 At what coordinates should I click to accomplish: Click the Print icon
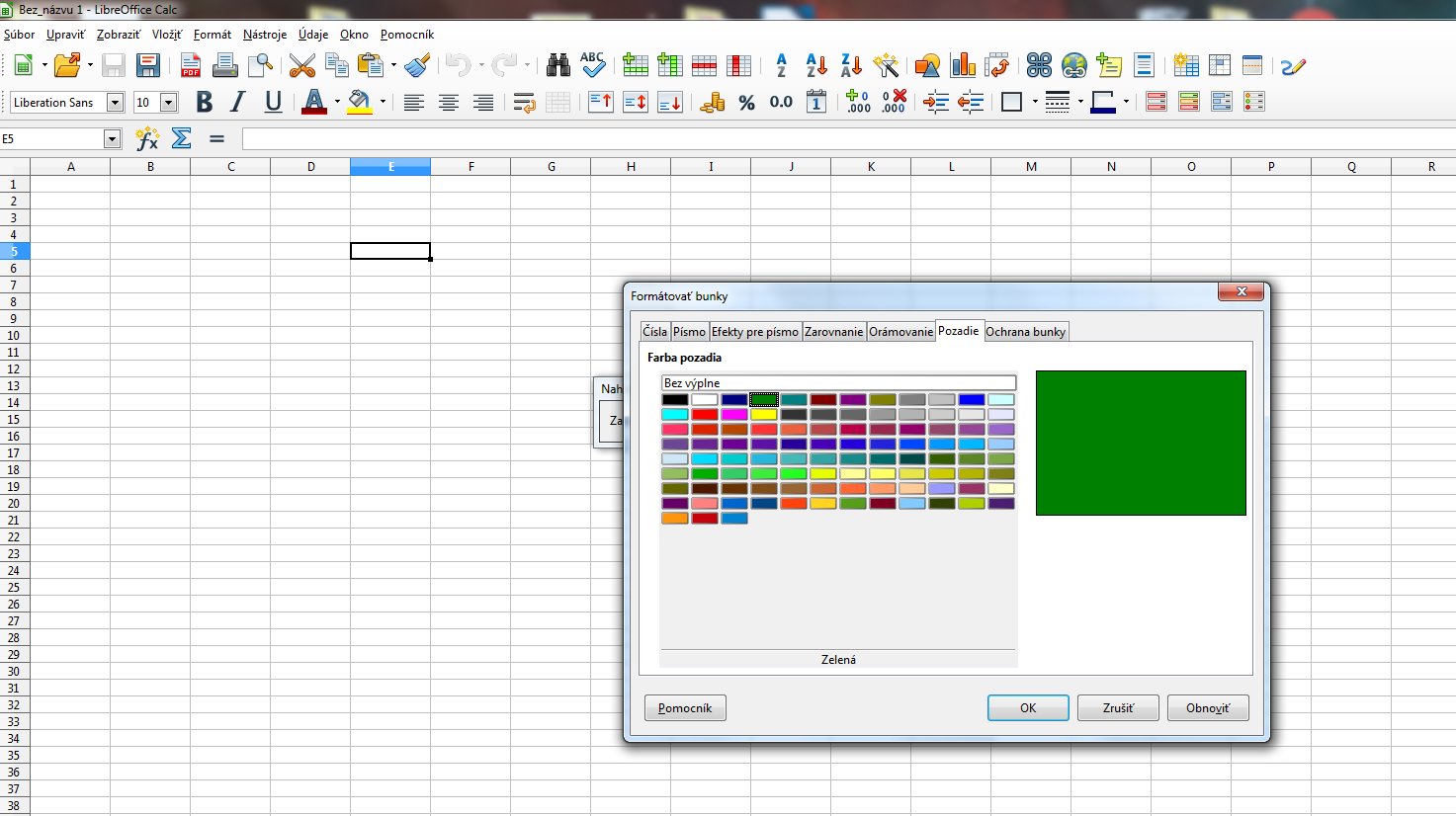tap(225, 66)
